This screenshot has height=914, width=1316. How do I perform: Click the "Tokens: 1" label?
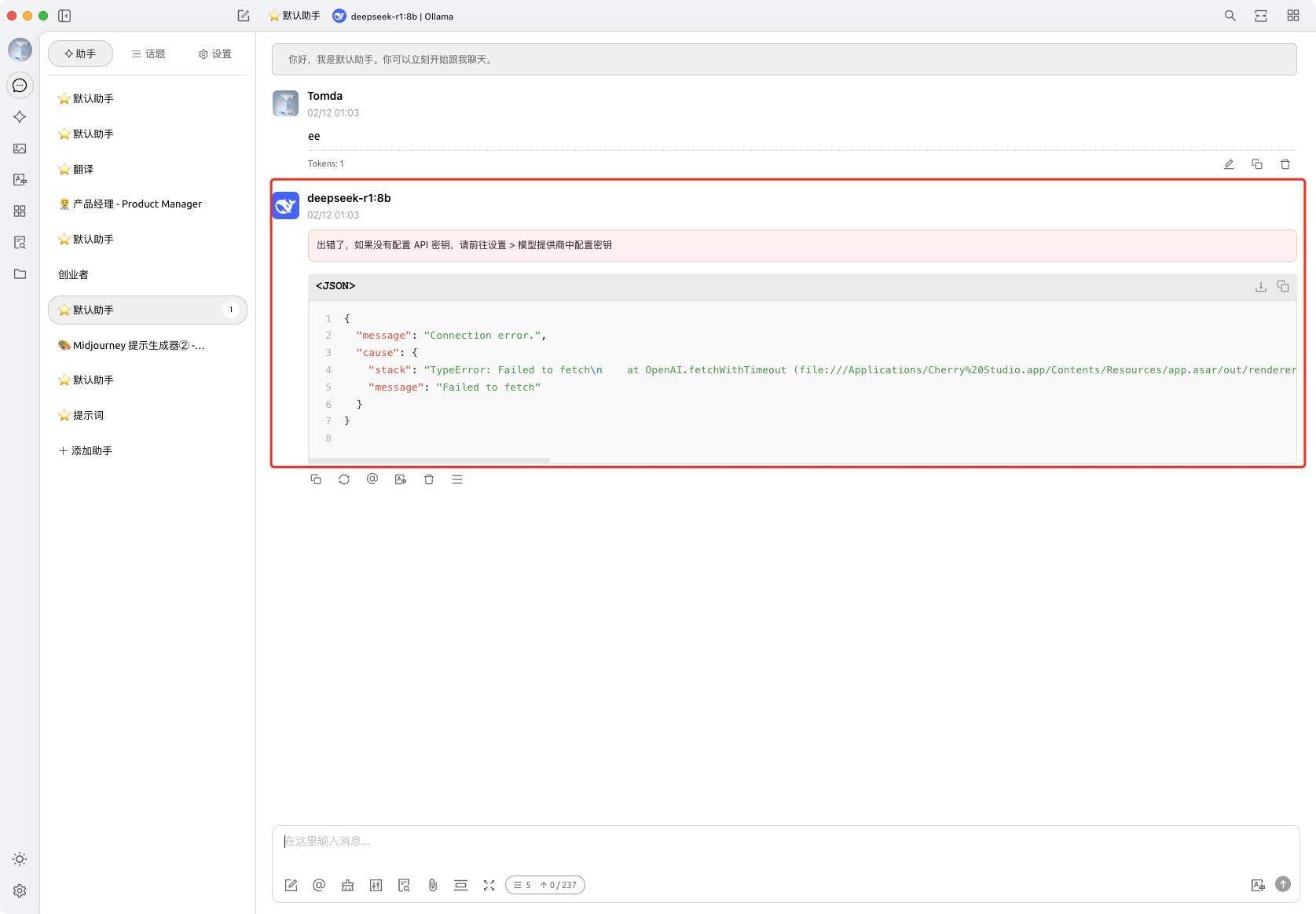(325, 163)
